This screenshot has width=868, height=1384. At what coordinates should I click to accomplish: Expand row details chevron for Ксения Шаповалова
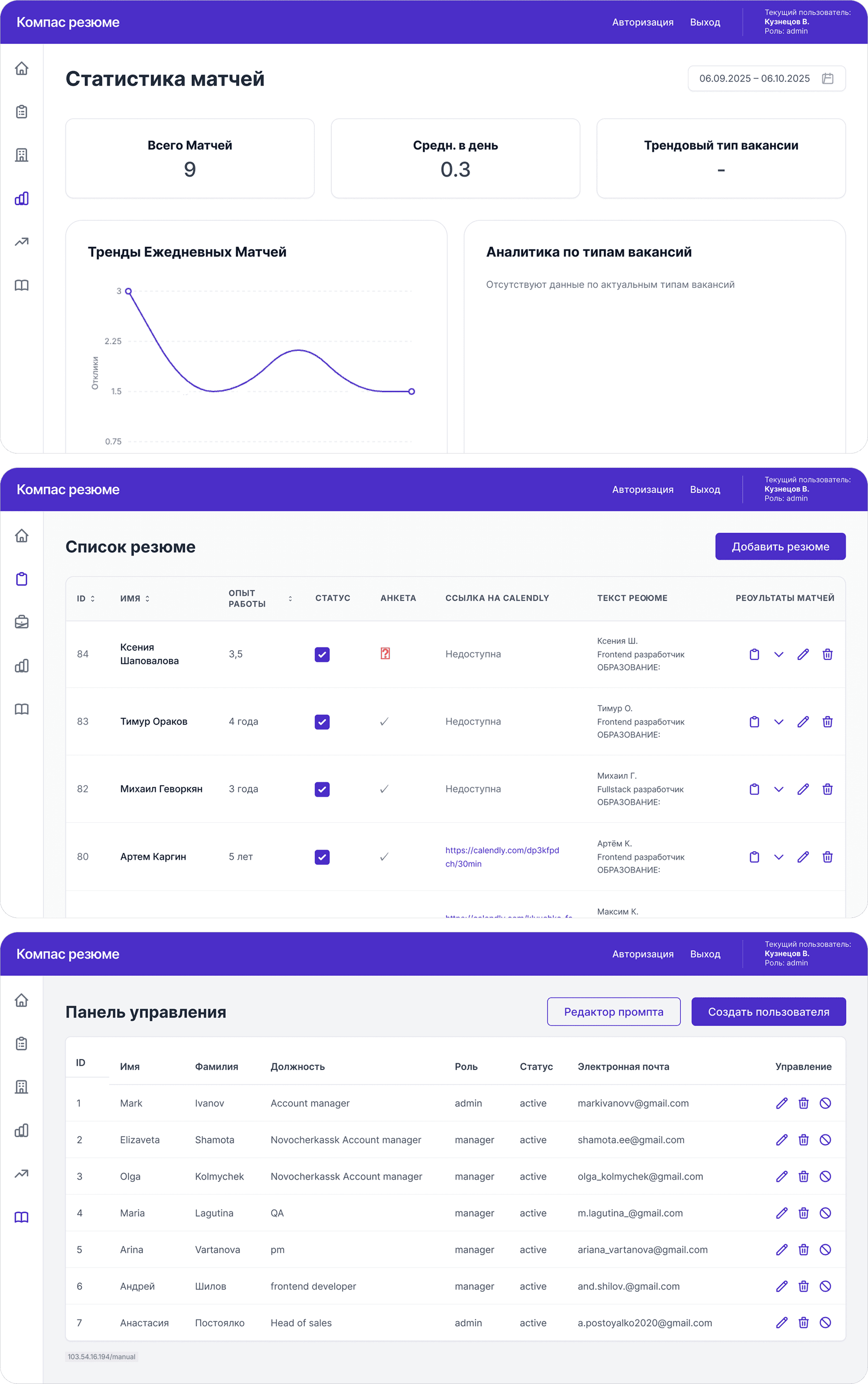(x=778, y=654)
